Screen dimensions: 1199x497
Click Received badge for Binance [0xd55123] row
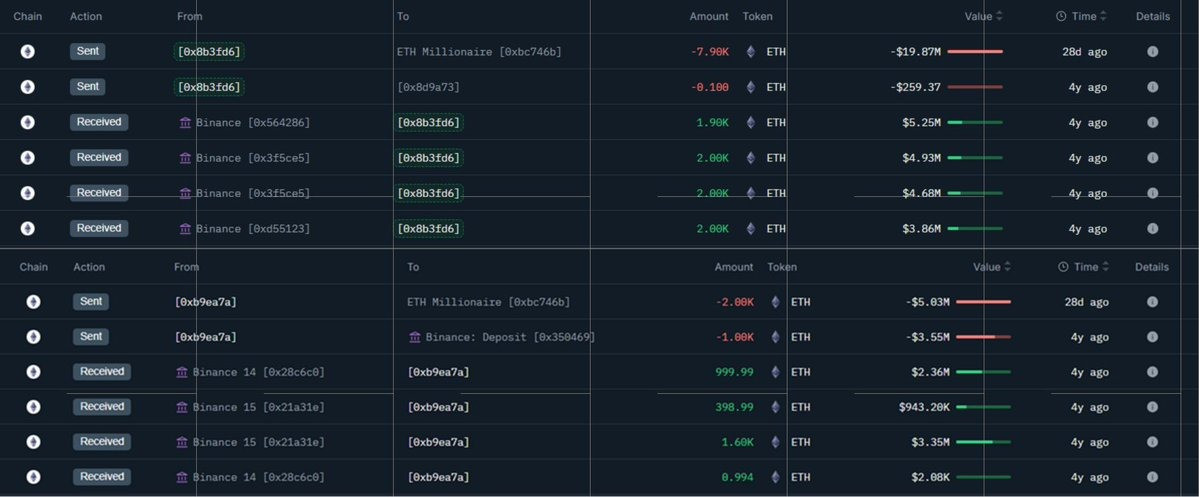99,228
